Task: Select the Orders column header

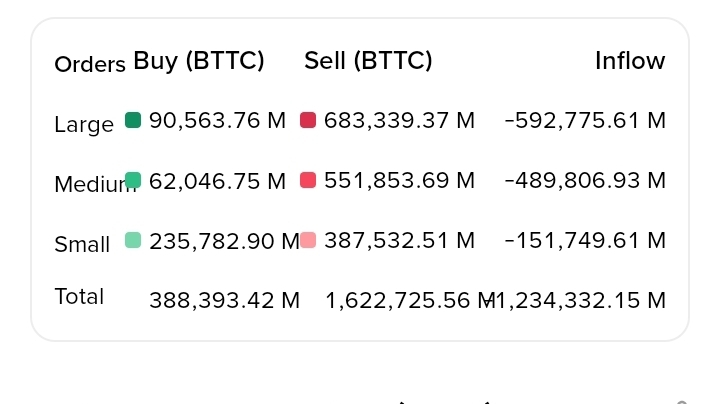Action: click(90, 65)
